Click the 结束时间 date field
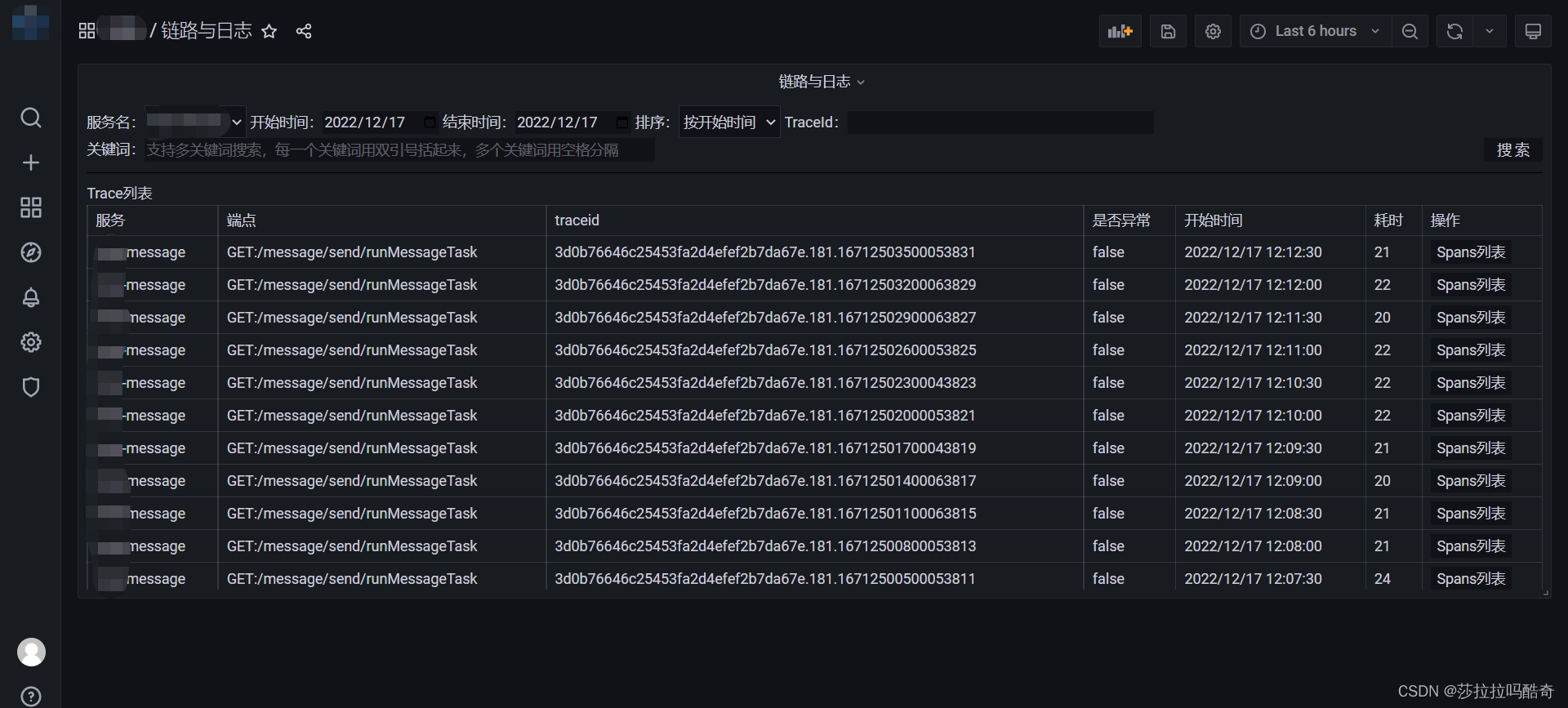This screenshot has width=1568, height=708. pos(572,122)
